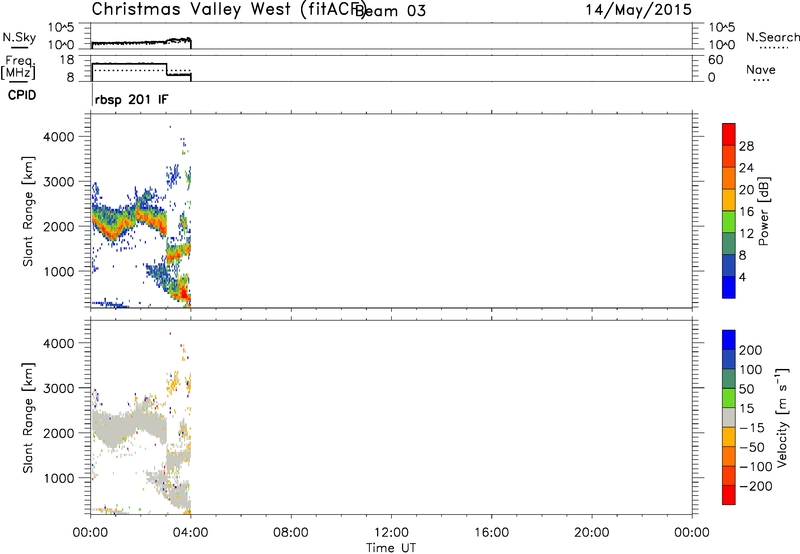800x554 pixels.
Task: Click the "rbsp 201 IF" text
Action: click(x=131, y=99)
